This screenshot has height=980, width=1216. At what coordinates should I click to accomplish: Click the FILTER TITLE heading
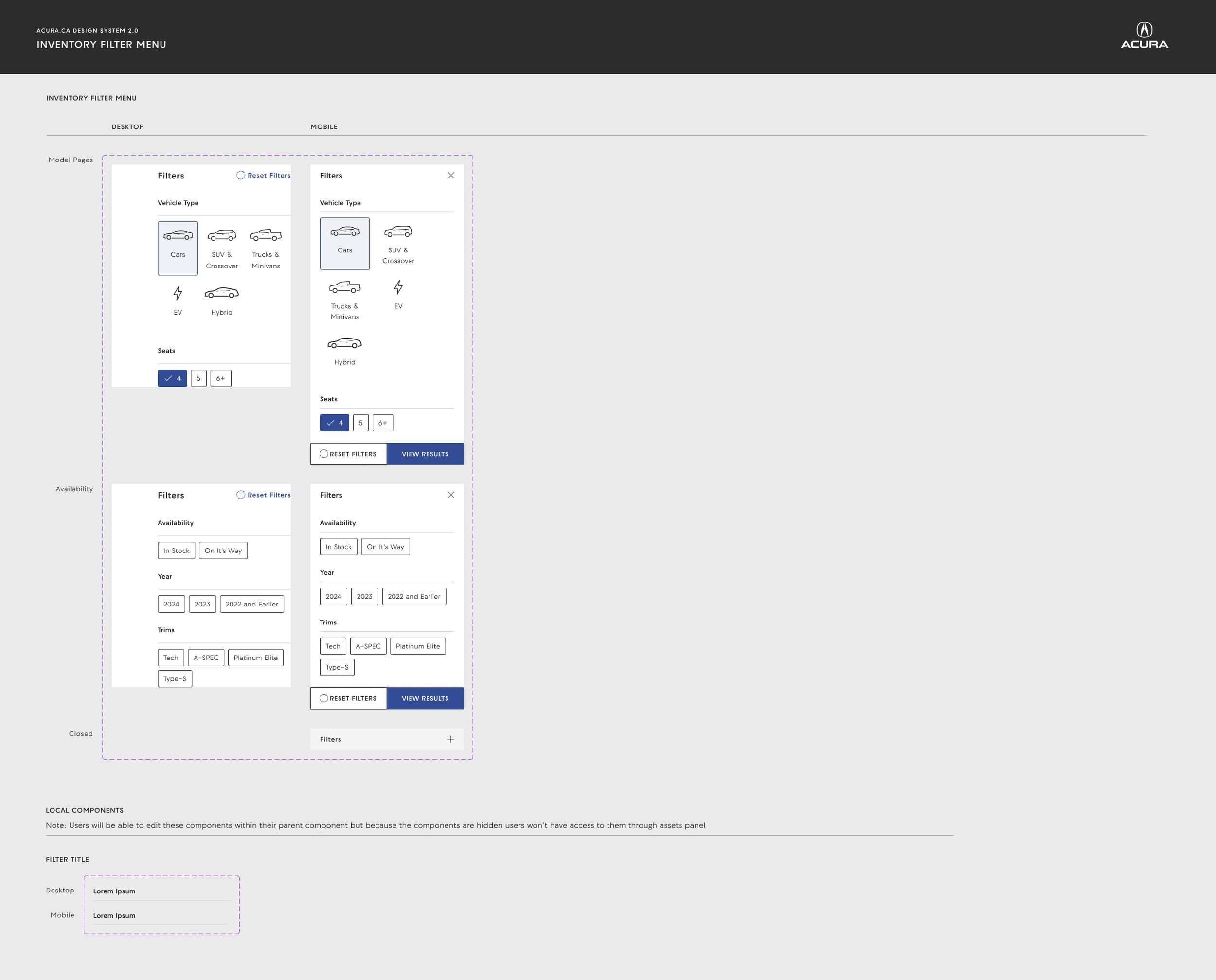(x=67, y=859)
